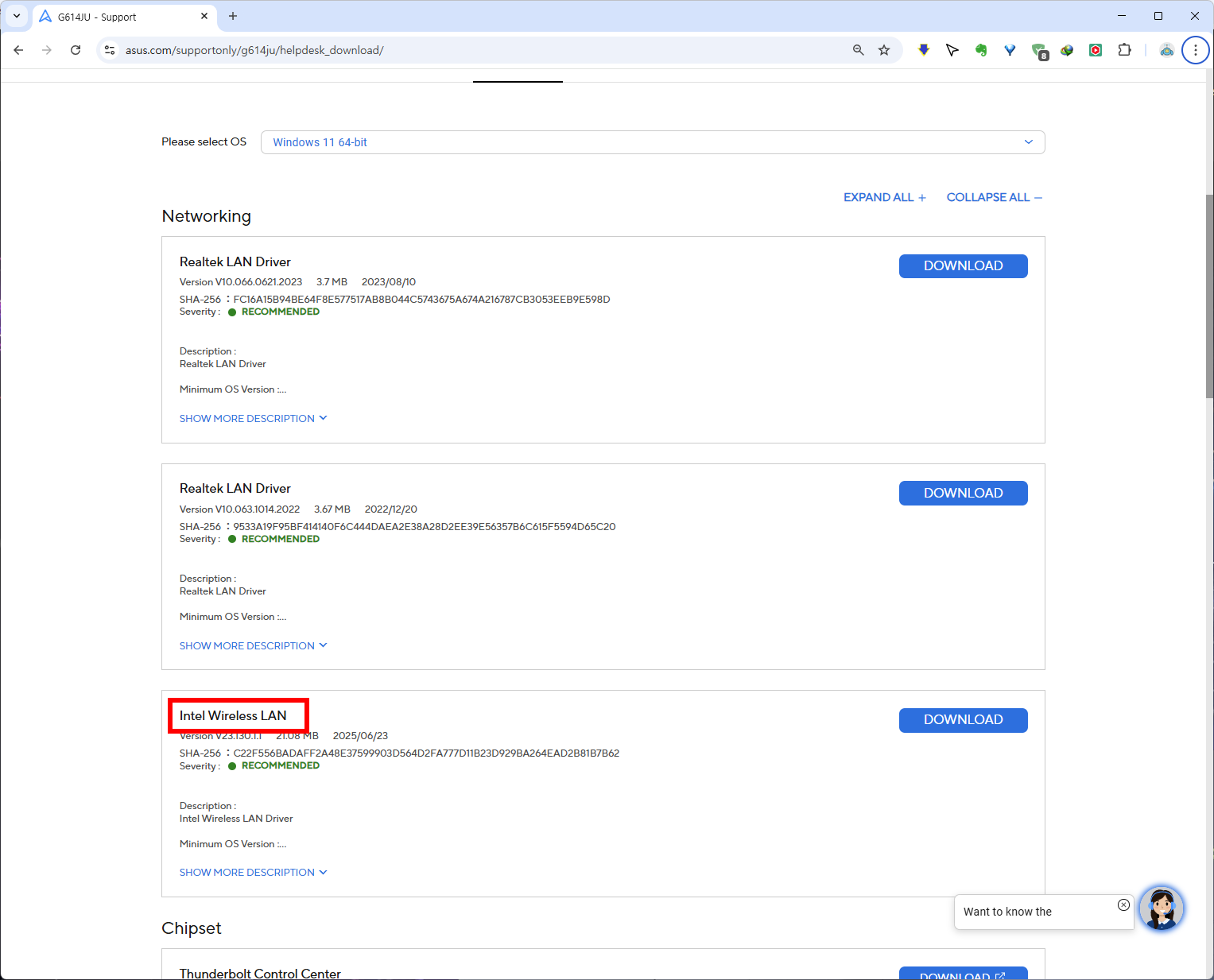Open the Windows 11 64-bit OS dropdown

pos(652,142)
